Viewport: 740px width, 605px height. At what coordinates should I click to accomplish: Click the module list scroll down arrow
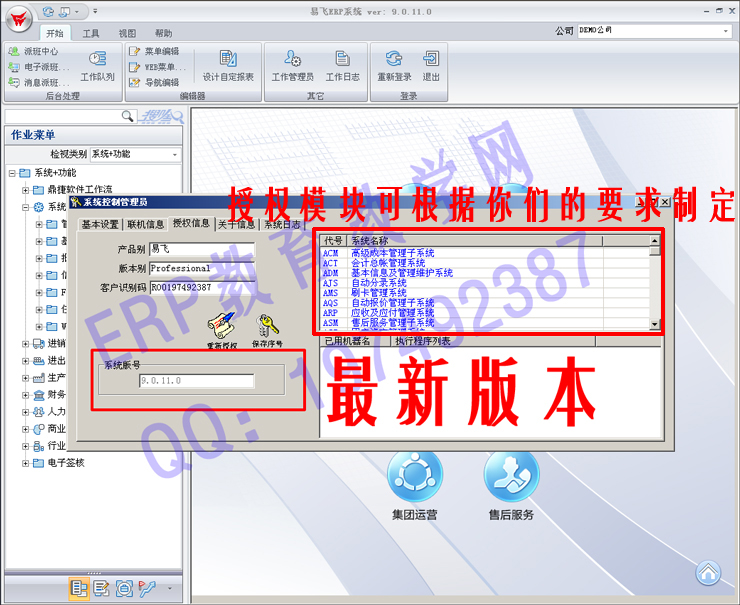click(x=655, y=324)
